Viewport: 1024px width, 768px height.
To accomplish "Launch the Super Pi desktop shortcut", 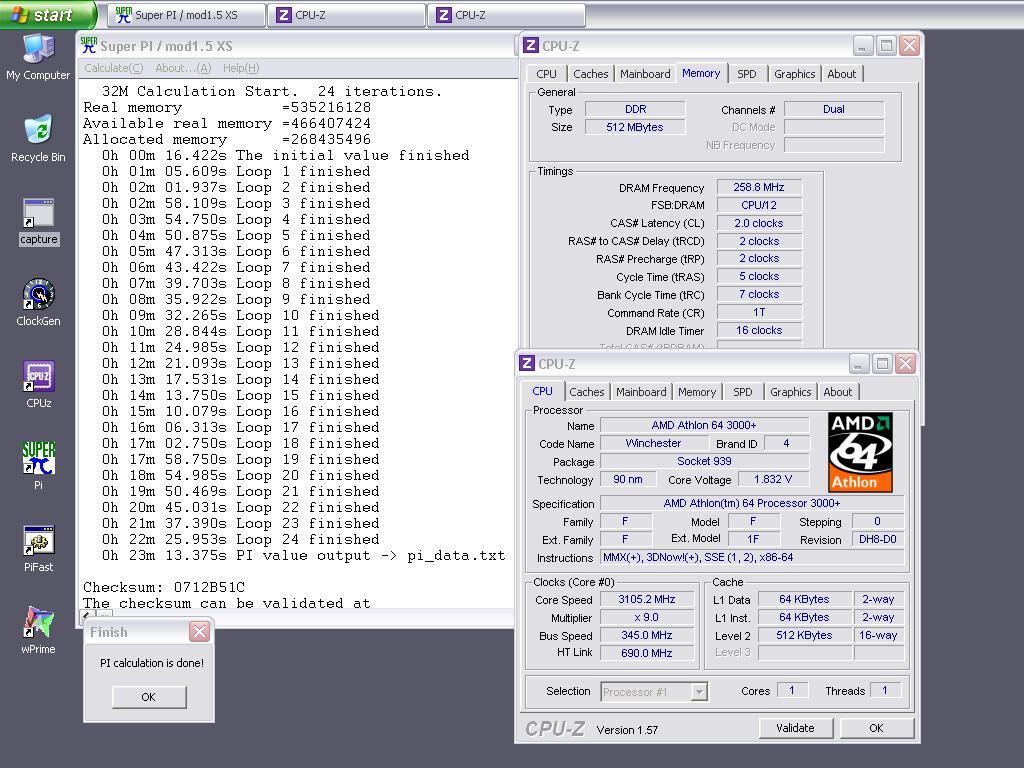I will click(x=38, y=466).
